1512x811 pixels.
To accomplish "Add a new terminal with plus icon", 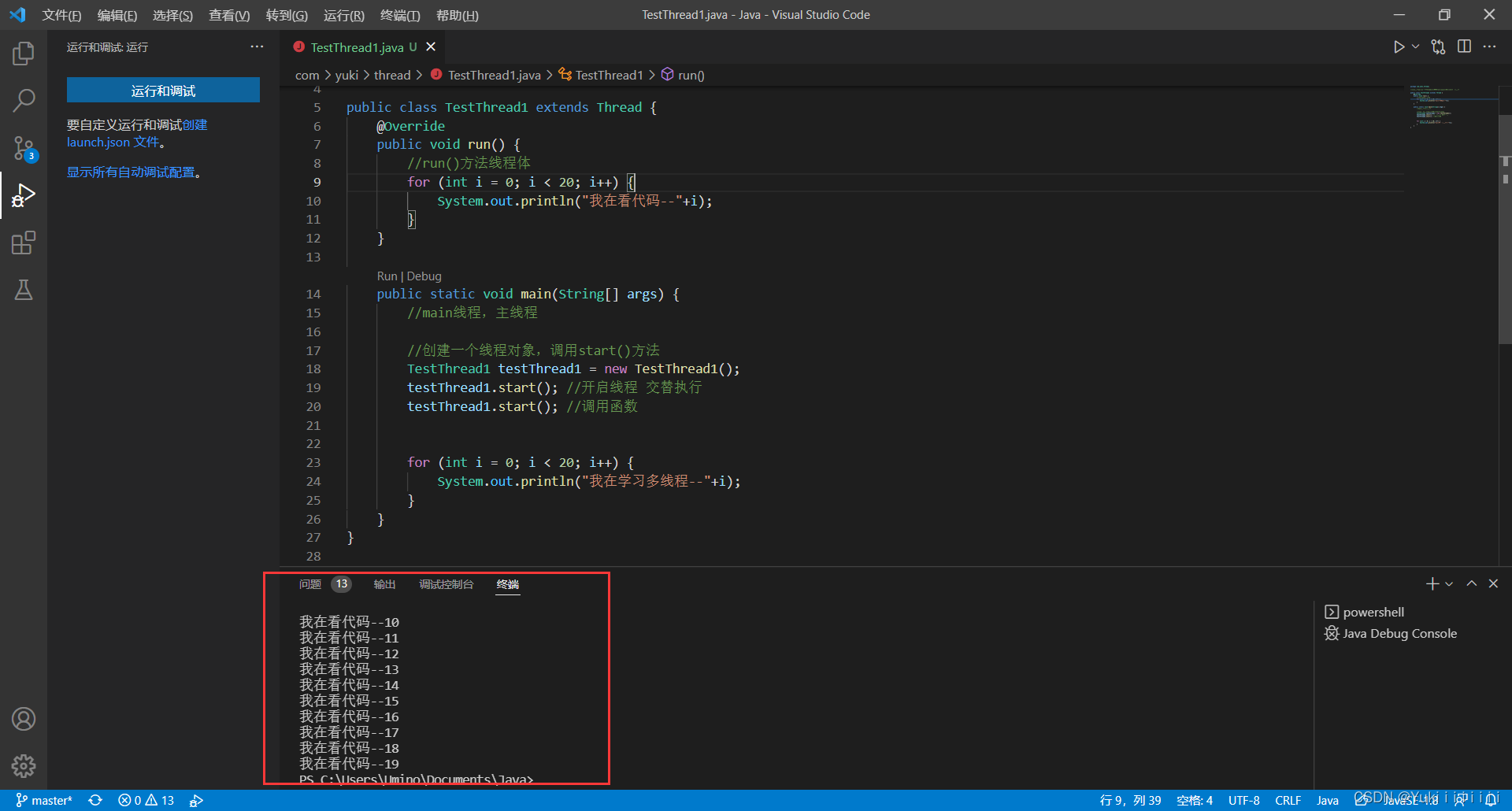I will (x=1432, y=583).
